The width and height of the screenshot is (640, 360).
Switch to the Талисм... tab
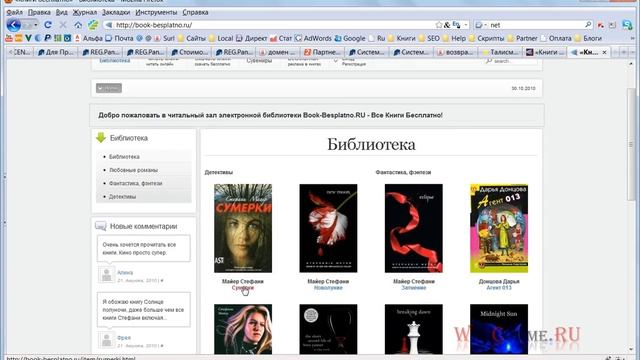click(500, 52)
